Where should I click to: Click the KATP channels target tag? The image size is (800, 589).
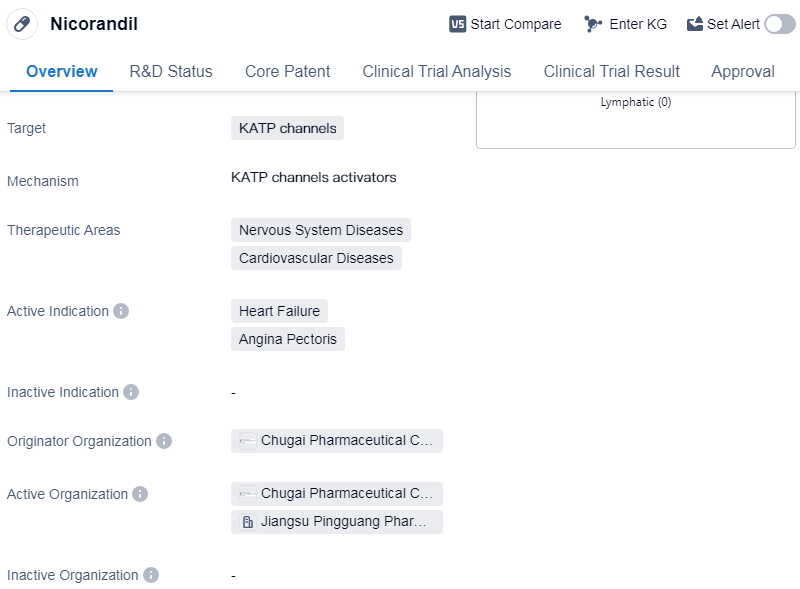pos(287,128)
